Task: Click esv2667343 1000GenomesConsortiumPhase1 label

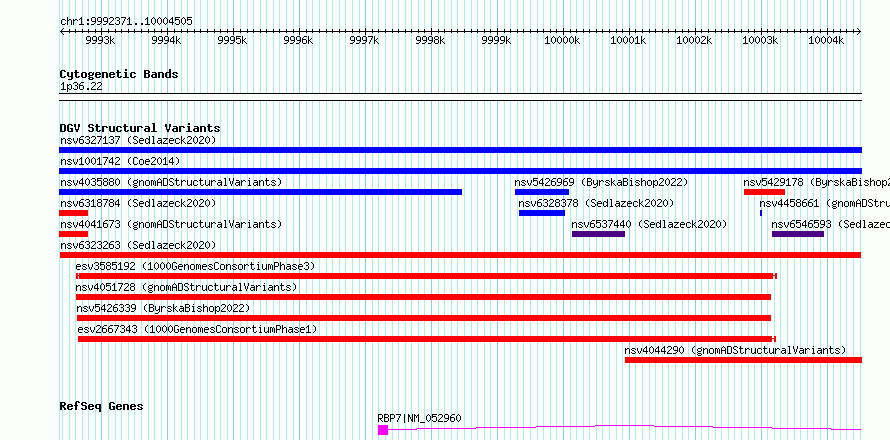Action: pyautogui.click(x=198, y=329)
